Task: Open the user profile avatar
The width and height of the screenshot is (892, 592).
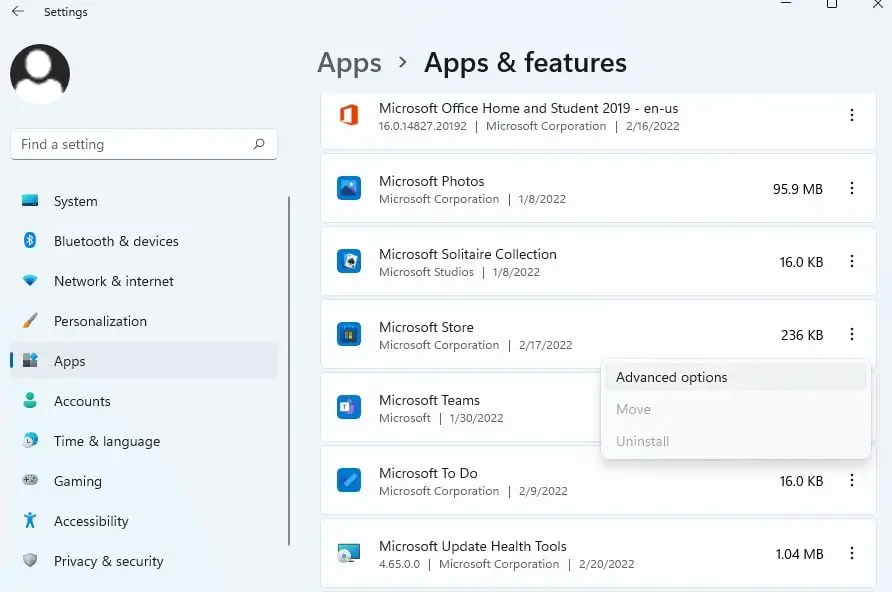Action: click(40, 74)
